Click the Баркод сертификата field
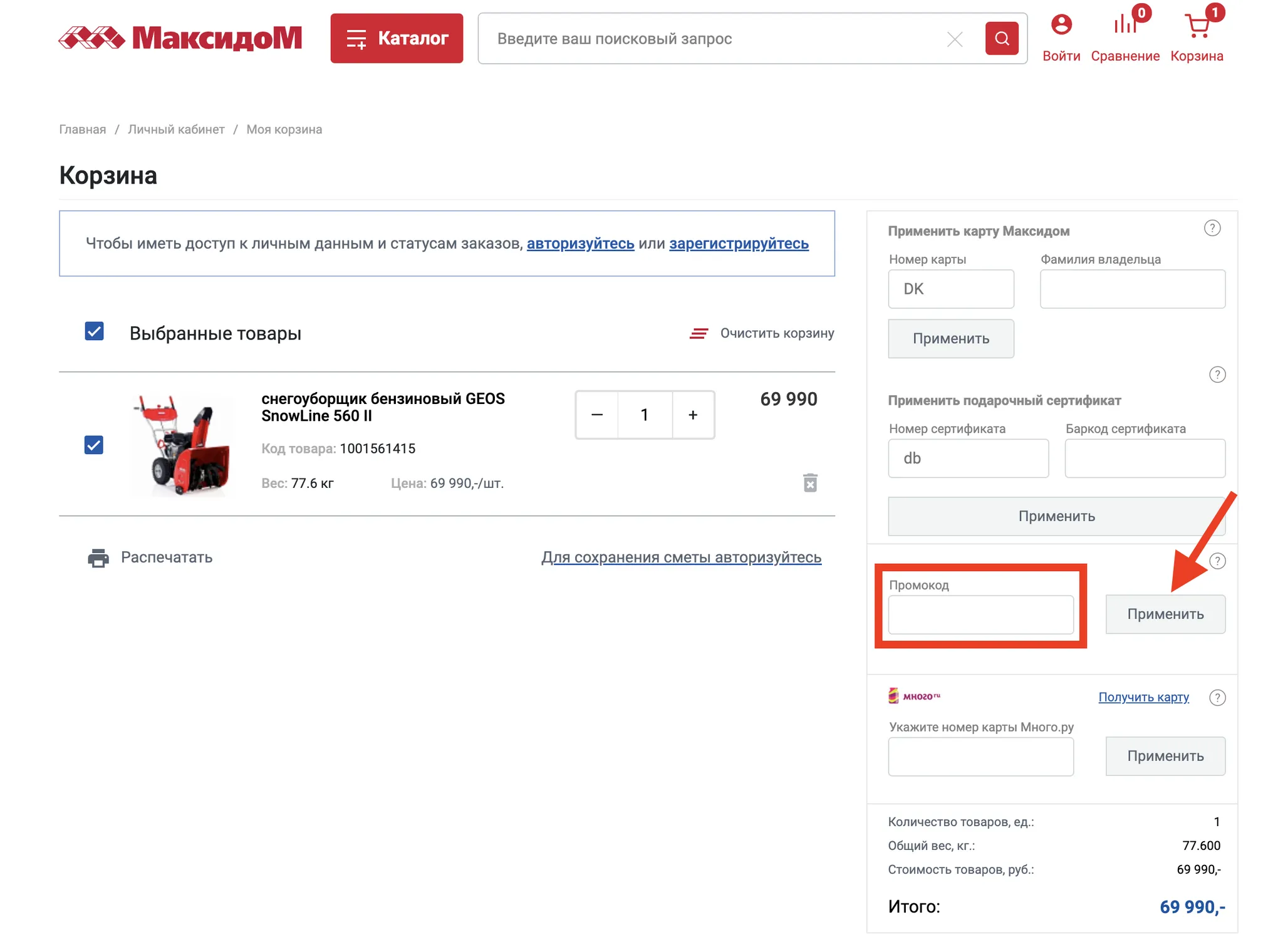 point(1145,458)
